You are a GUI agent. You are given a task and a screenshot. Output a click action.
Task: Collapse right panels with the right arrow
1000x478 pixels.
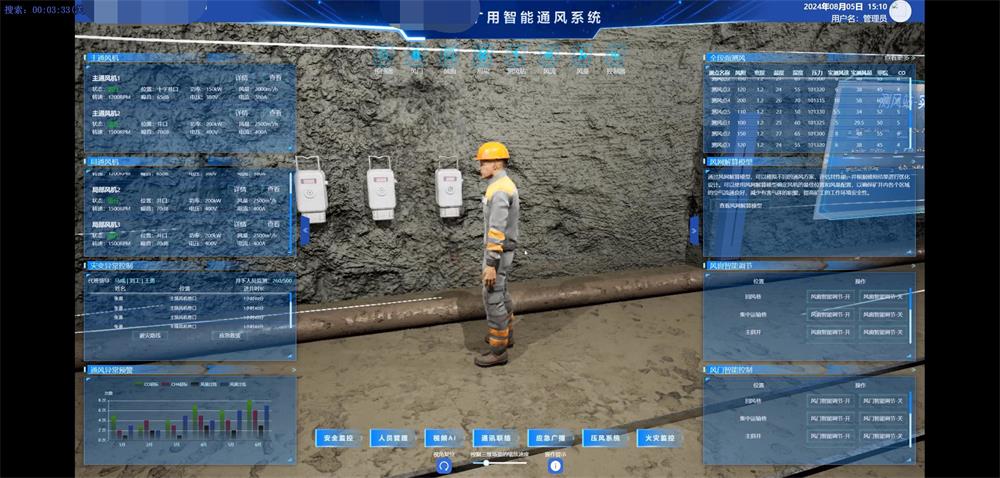point(694,230)
